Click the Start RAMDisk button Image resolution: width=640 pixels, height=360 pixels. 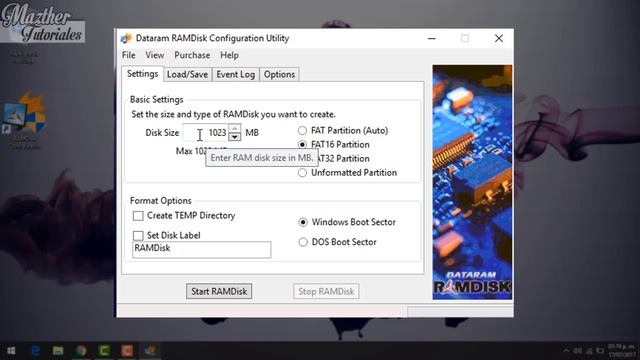pos(219,291)
